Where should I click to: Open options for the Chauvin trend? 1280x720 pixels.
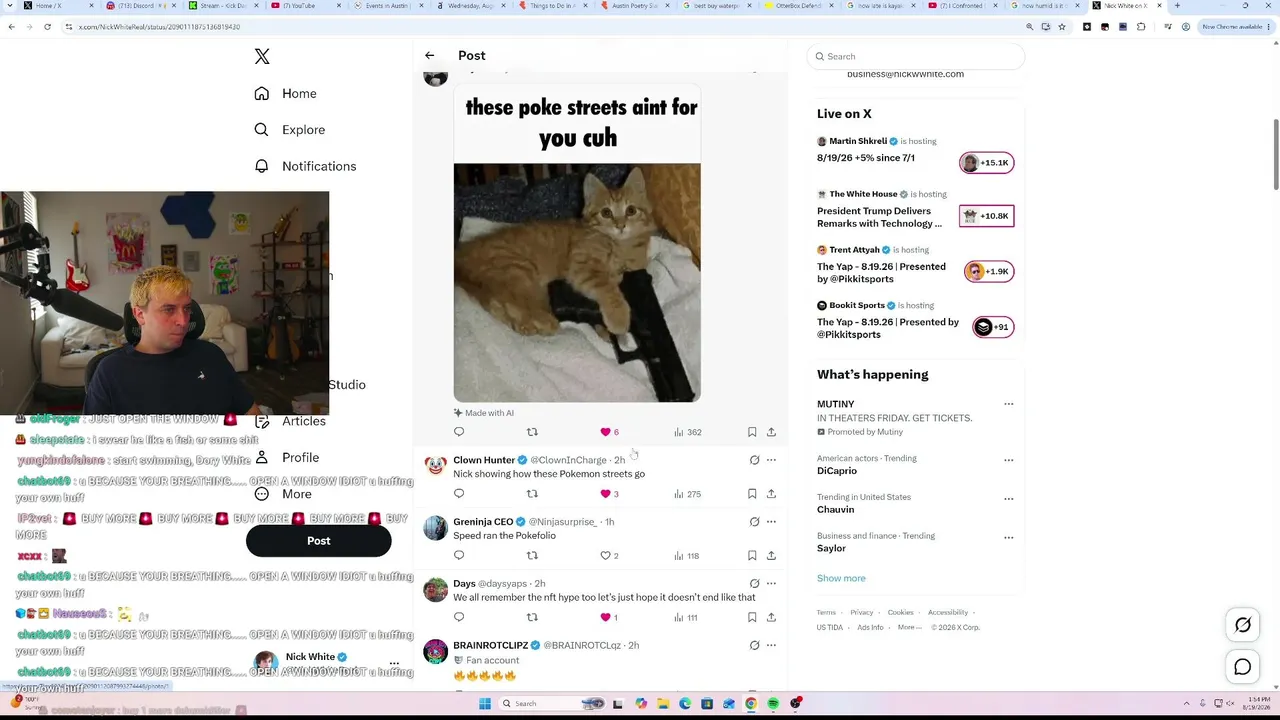[1008, 498]
